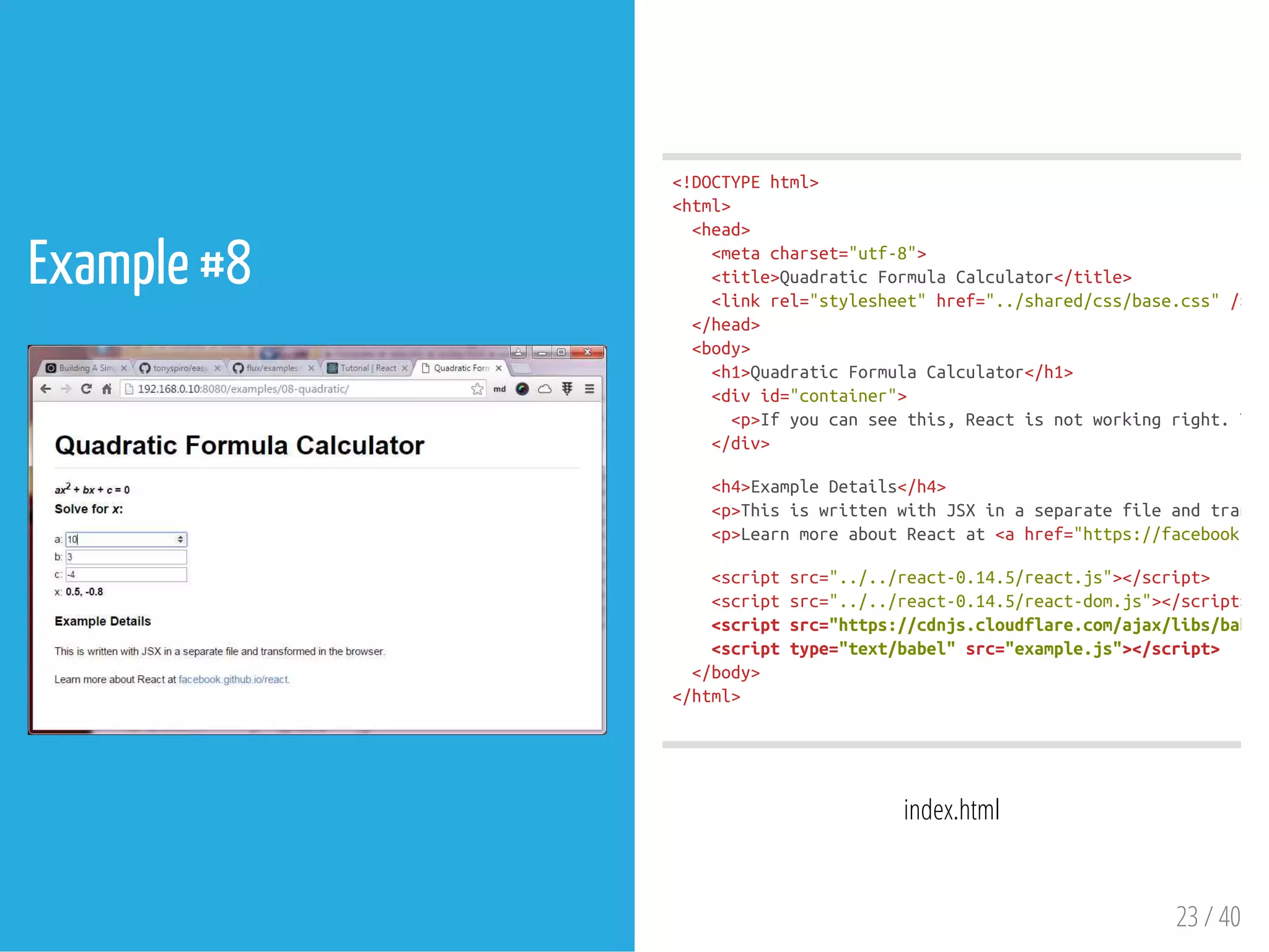Click the Chrome user profile button
Viewport: 1269px width, 952px height.
(519, 352)
